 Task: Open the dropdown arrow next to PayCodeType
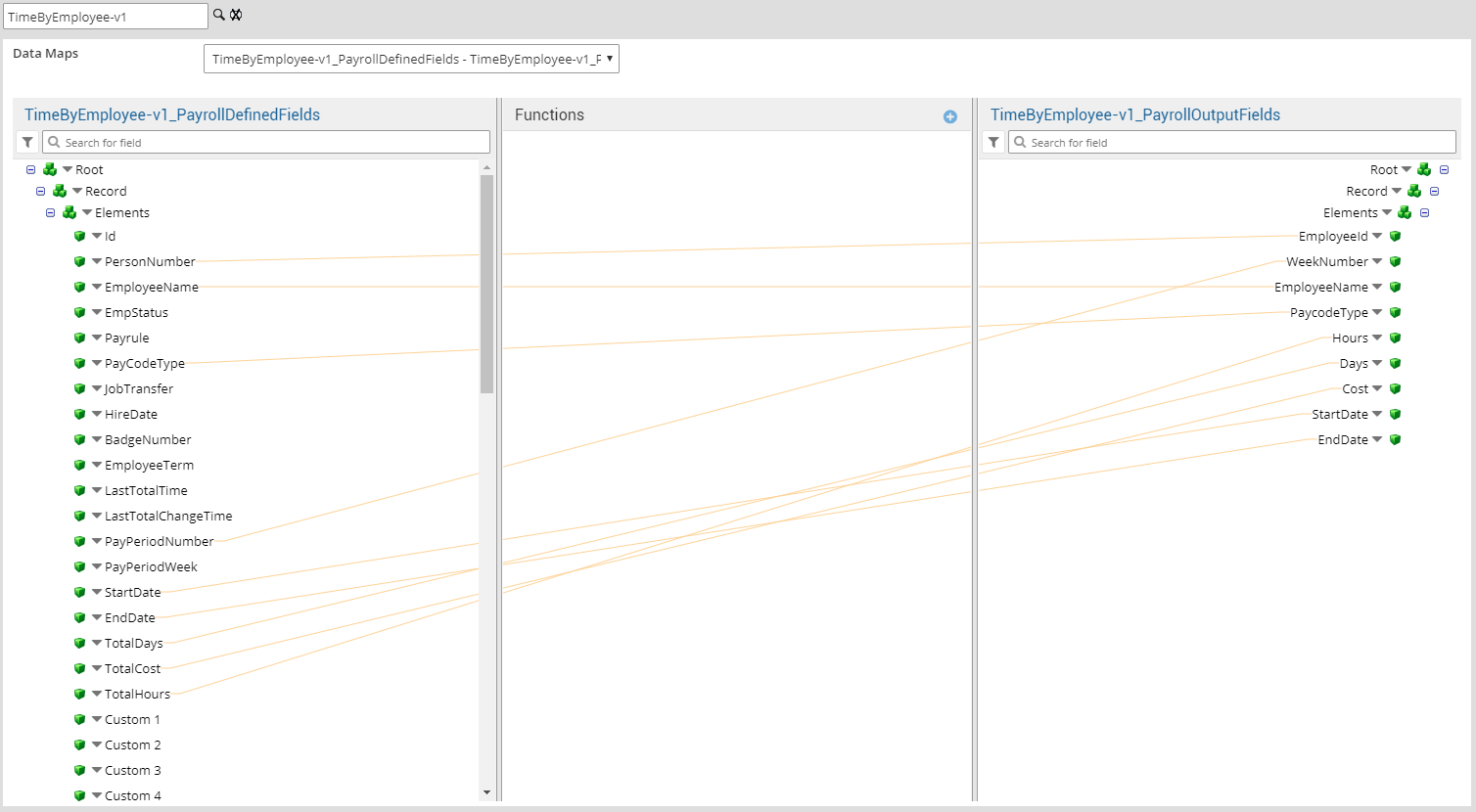pos(97,363)
